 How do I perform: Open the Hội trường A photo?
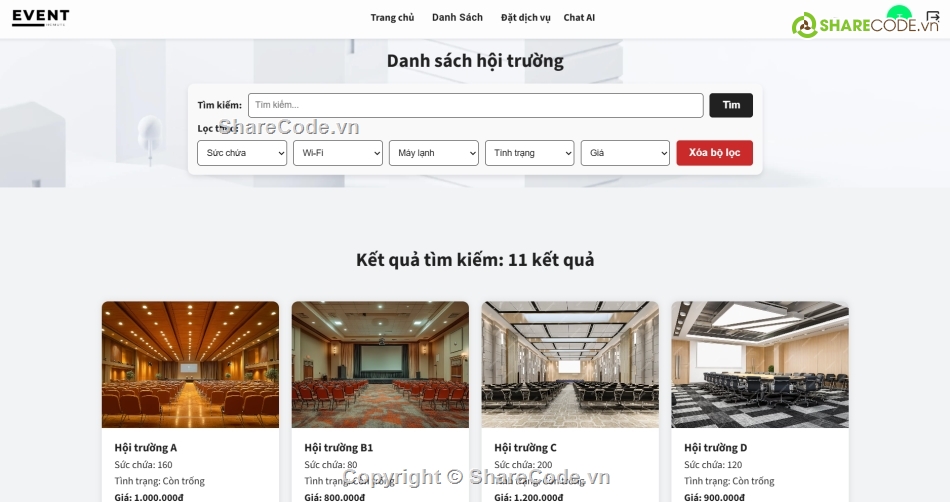[x=190, y=364]
